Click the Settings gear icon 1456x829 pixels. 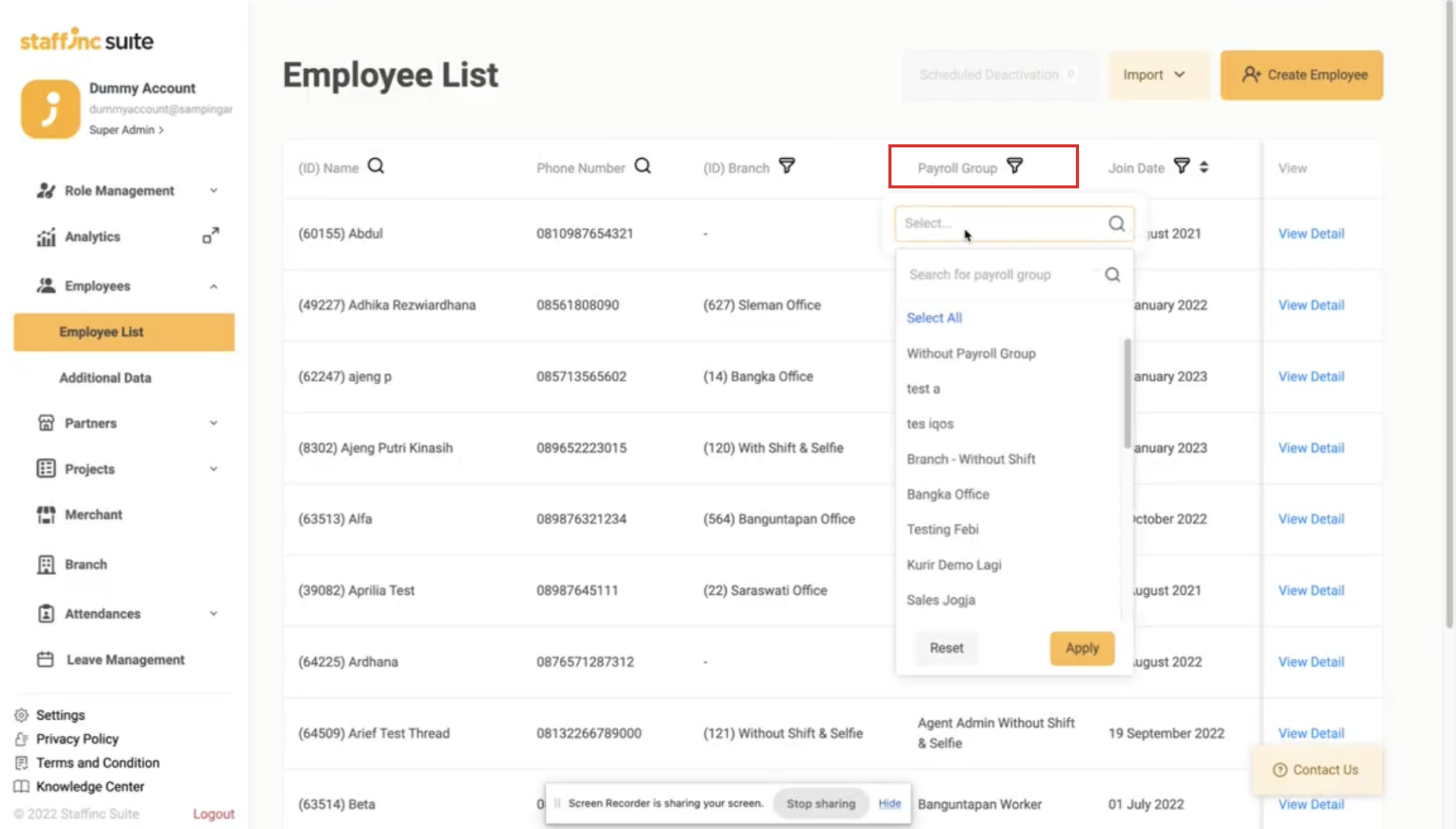point(21,715)
